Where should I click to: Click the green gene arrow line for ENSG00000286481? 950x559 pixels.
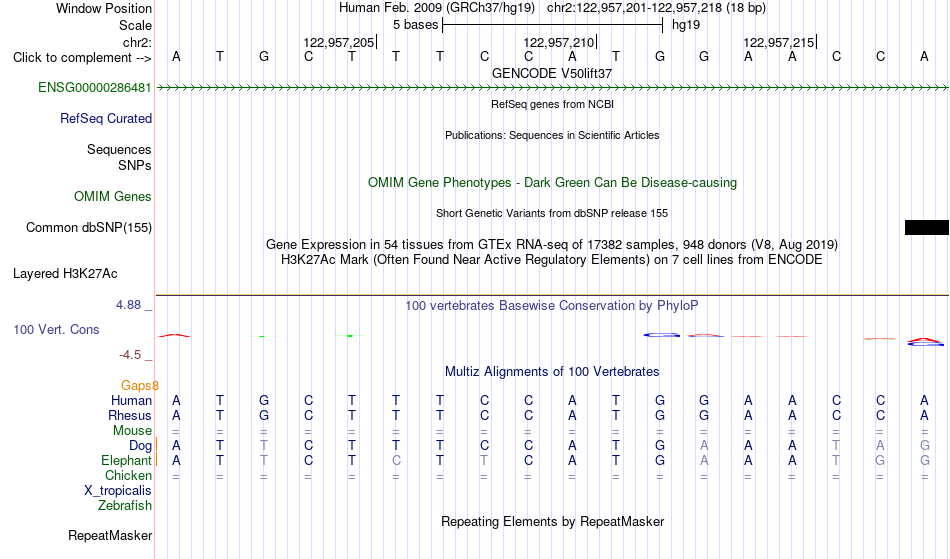tap(552, 88)
